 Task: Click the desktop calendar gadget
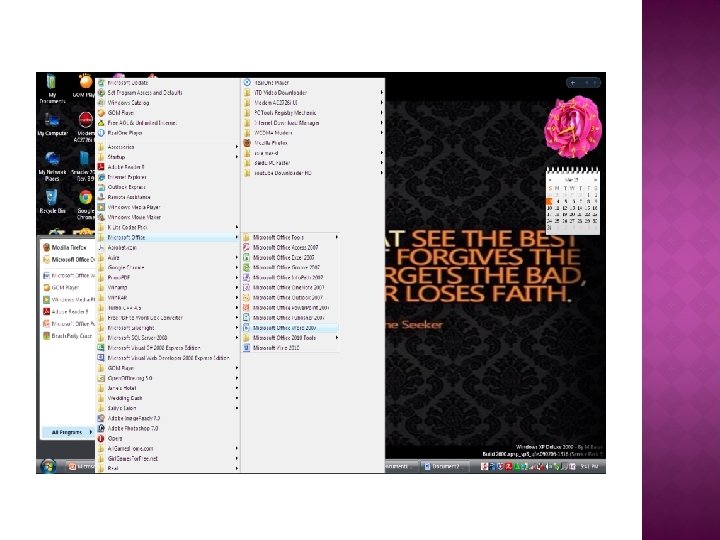573,201
